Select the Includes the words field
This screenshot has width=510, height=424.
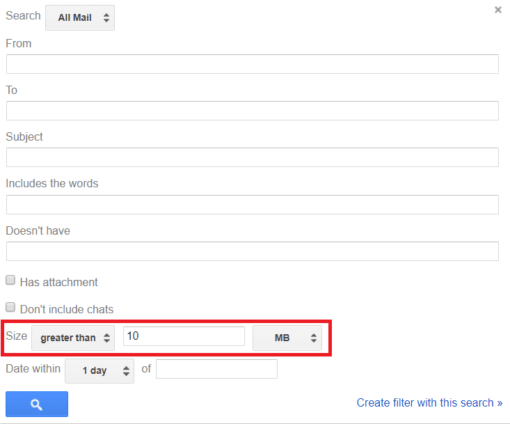[252, 205]
